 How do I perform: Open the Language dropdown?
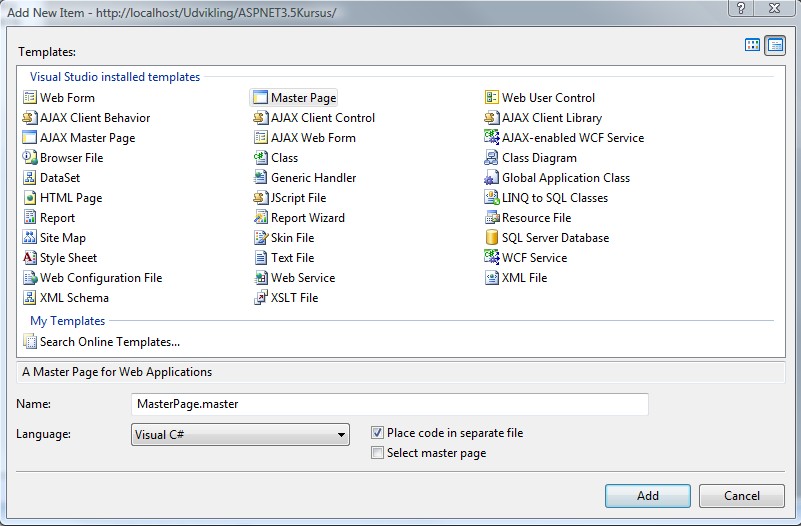coord(240,435)
